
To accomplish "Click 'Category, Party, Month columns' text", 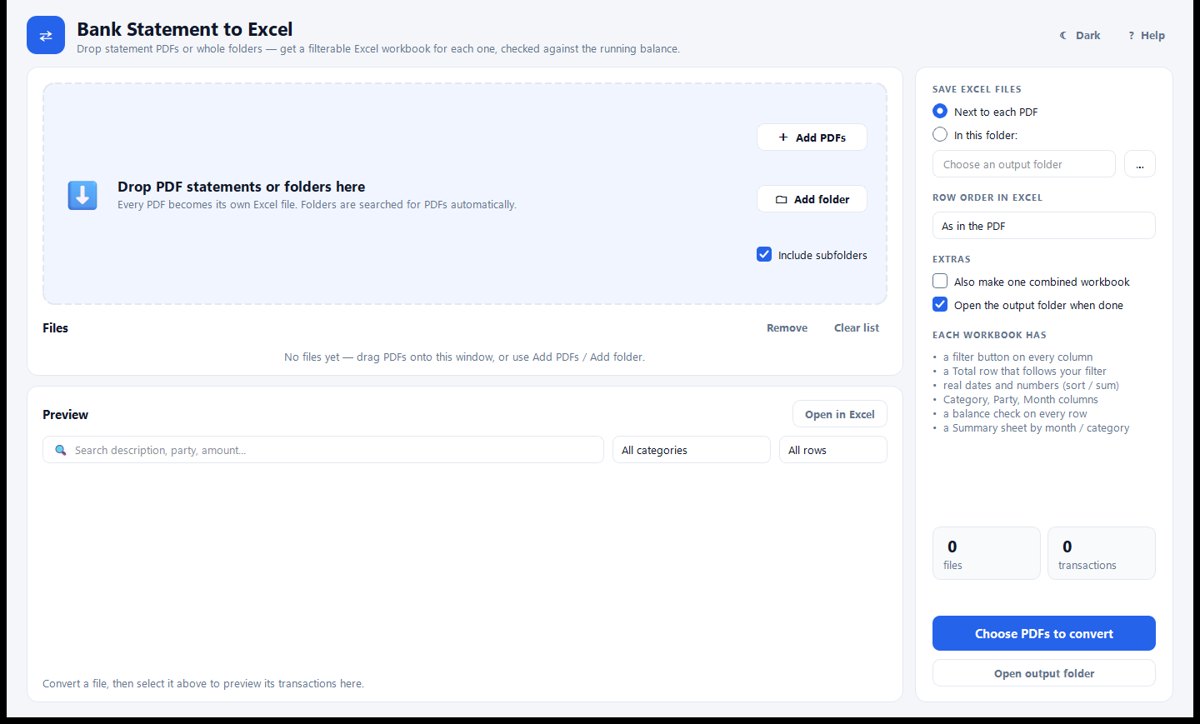I will [x=1021, y=399].
